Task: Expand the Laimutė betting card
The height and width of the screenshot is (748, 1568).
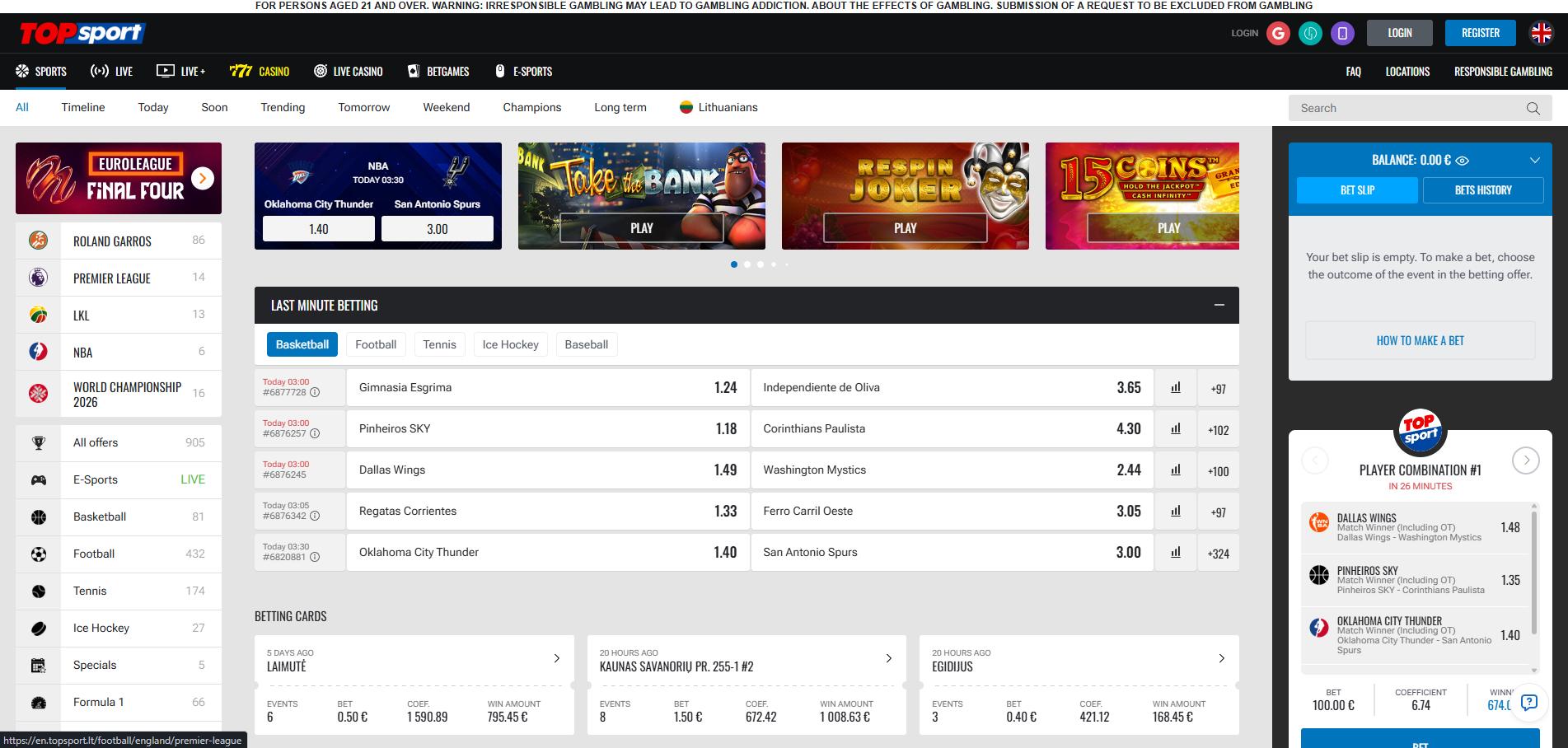Action: pyautogui.click(x=557, y=658)
